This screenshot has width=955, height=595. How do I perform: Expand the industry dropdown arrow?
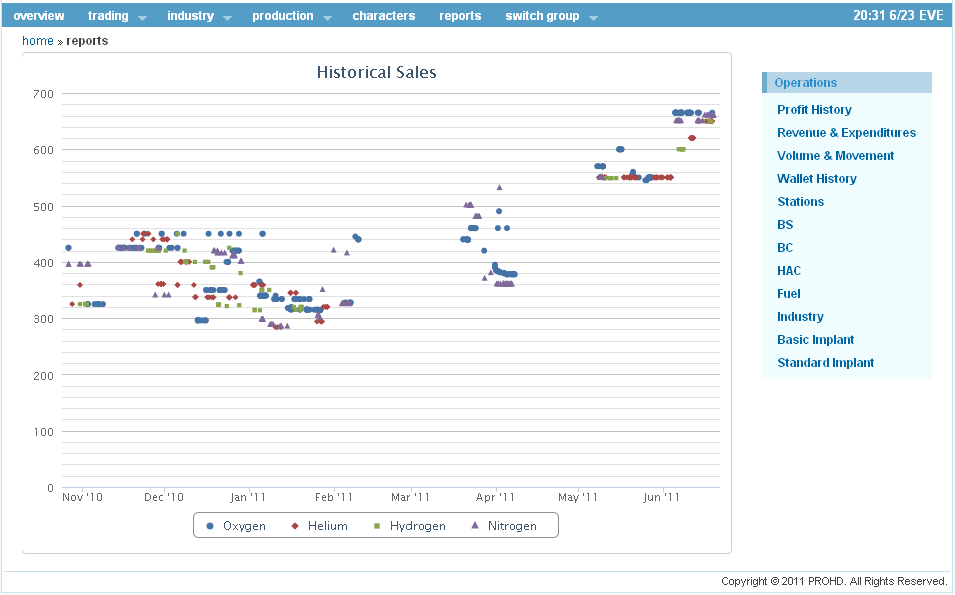tap(227, 18)
